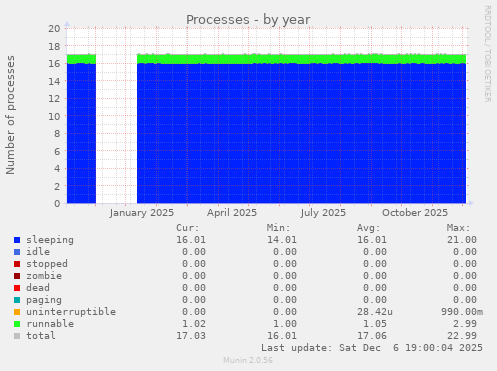Image resolution: width=497 pixels, height=371 pixels.
Task: Click the 'paging' legend label
Action: coord(44,300)
